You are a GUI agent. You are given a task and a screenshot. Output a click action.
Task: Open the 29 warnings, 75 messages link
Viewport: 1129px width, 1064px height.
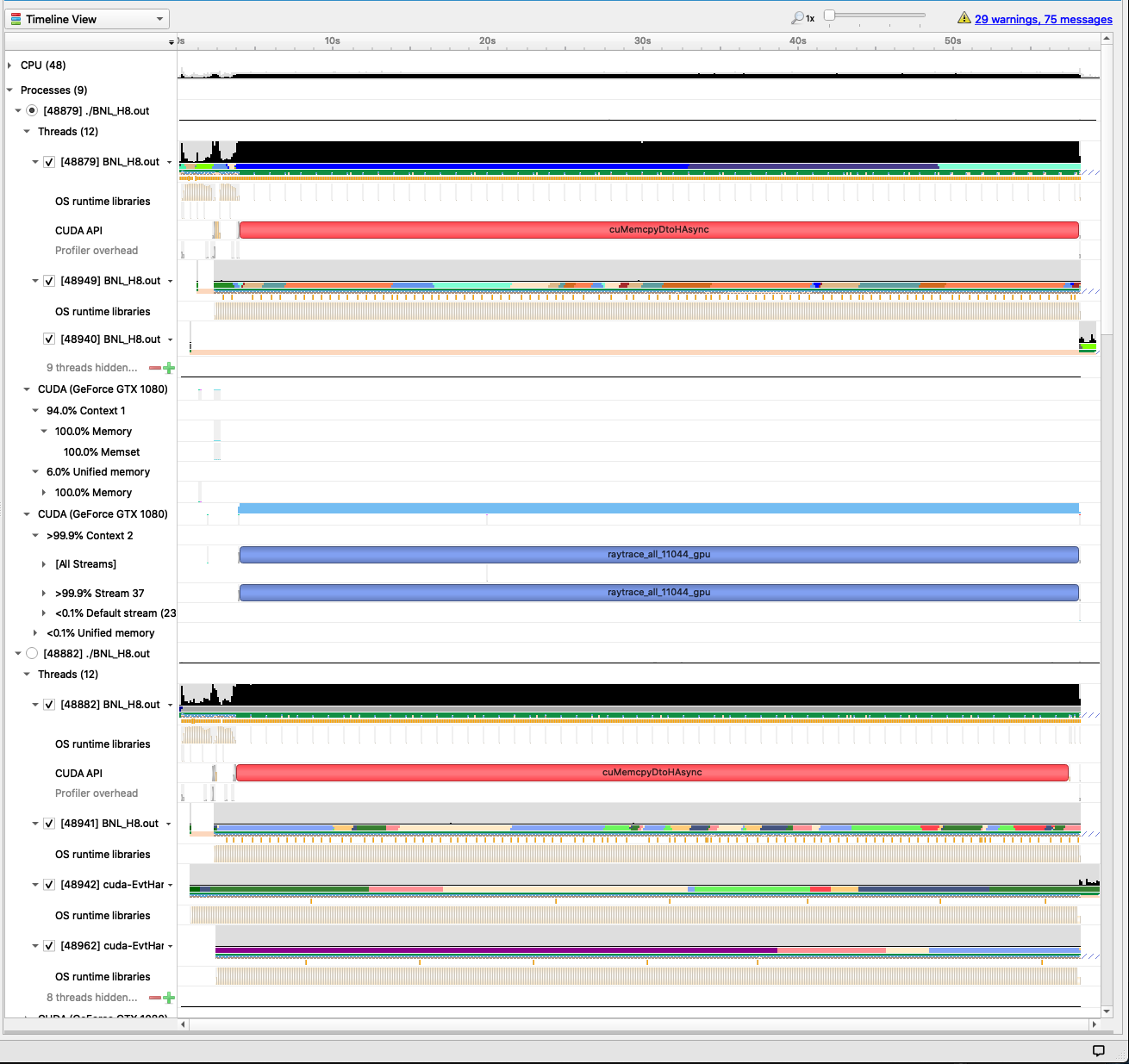pyautogui.click(x=1043, y=19)
